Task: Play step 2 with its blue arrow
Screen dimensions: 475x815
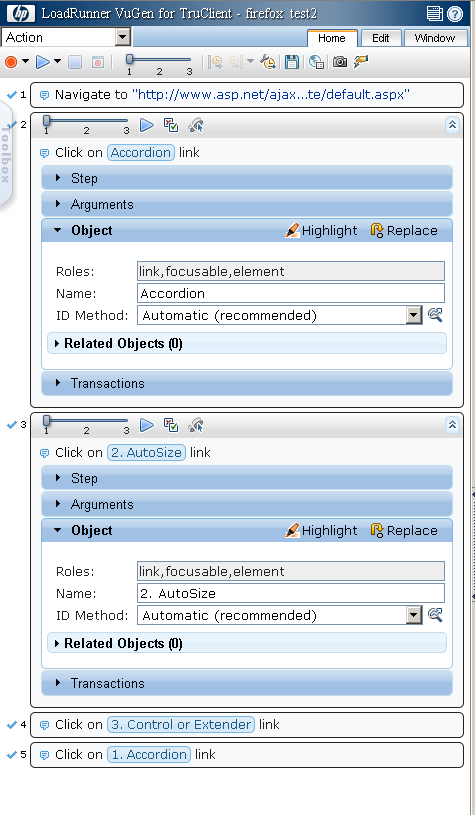Action: pyautogui.click(x=147, y=125)
